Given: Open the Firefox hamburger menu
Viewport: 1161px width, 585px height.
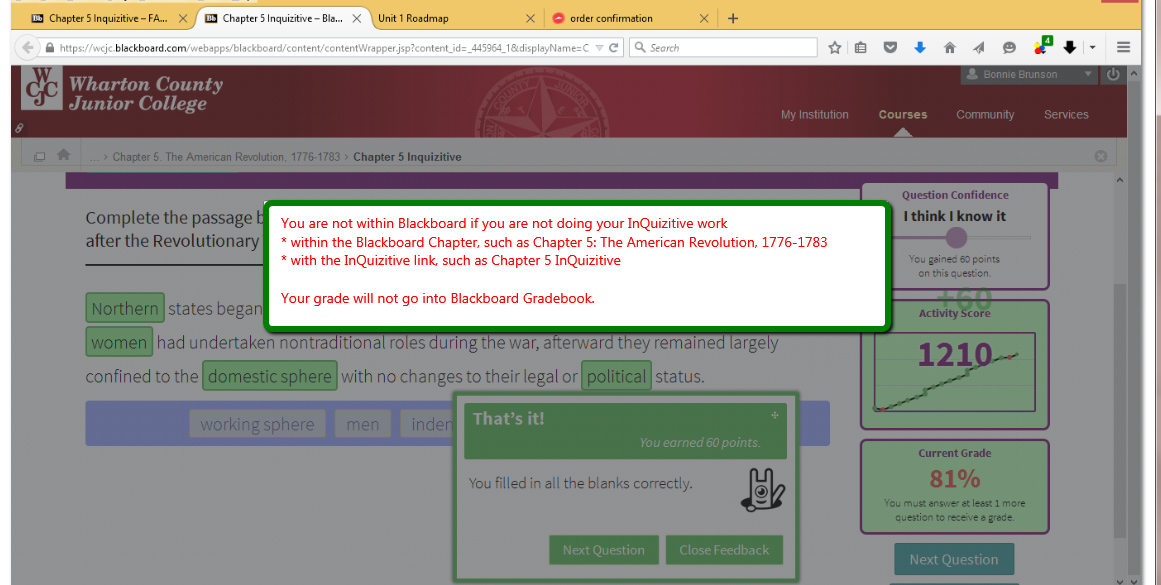Looking at the screenshot, I should 1123,47.
